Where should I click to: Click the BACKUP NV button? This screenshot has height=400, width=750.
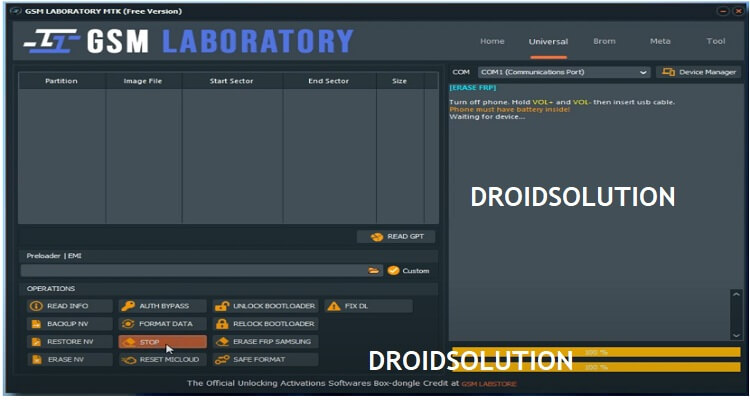point(70,324)
